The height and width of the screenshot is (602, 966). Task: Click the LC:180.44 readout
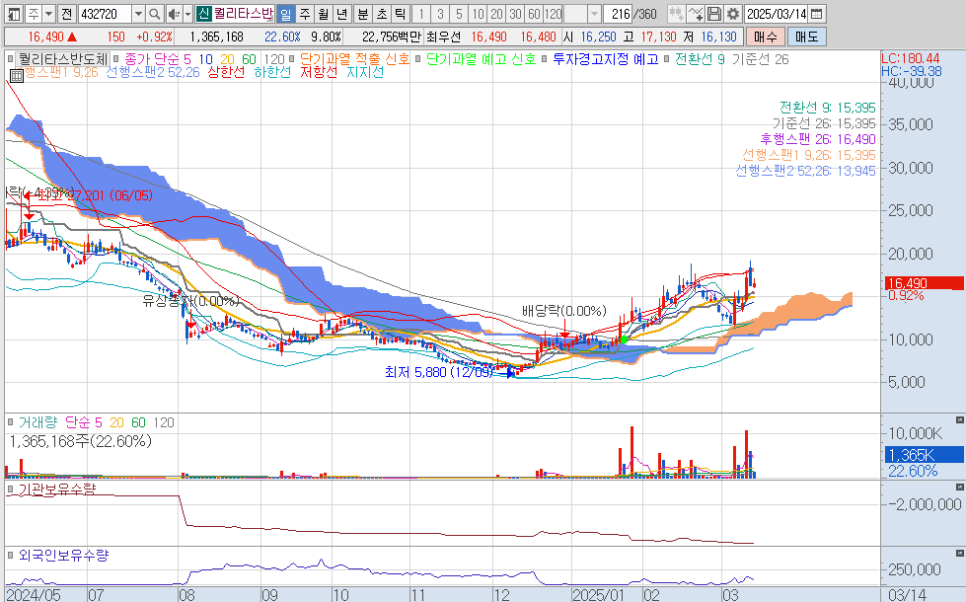click(911, 59)
